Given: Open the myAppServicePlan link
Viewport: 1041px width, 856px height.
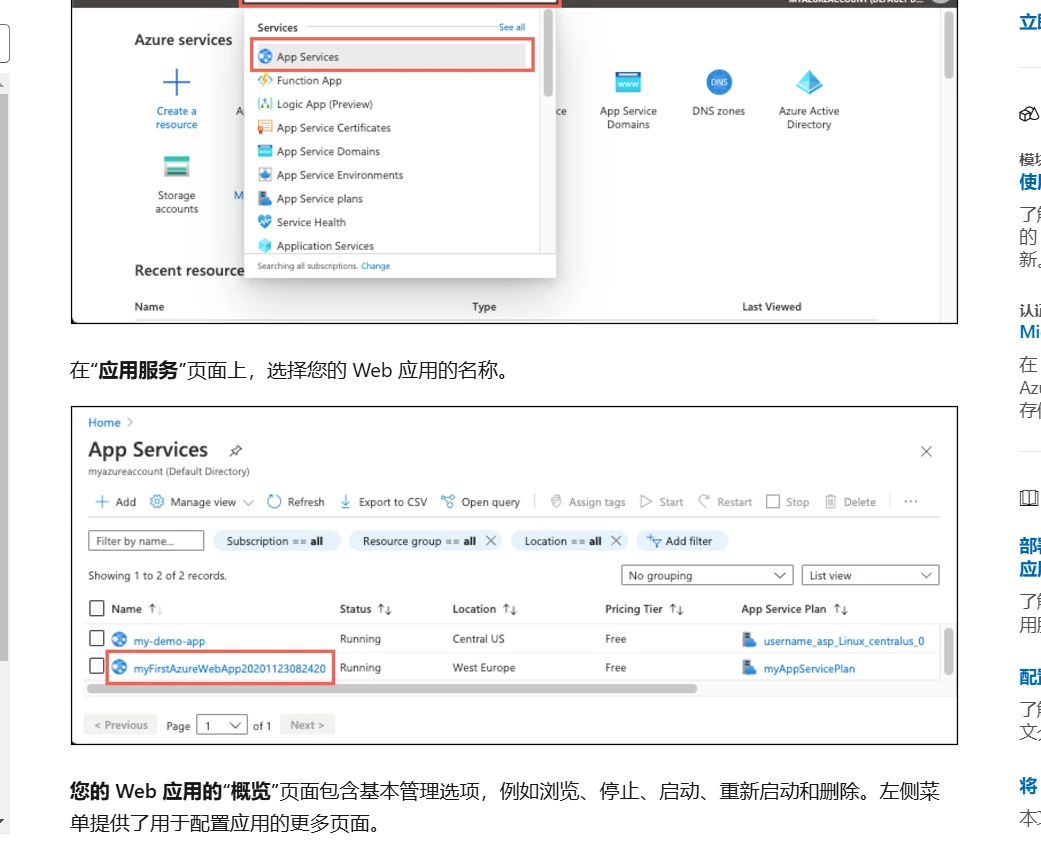Looking at the screenshot, I should pos(809,668).
